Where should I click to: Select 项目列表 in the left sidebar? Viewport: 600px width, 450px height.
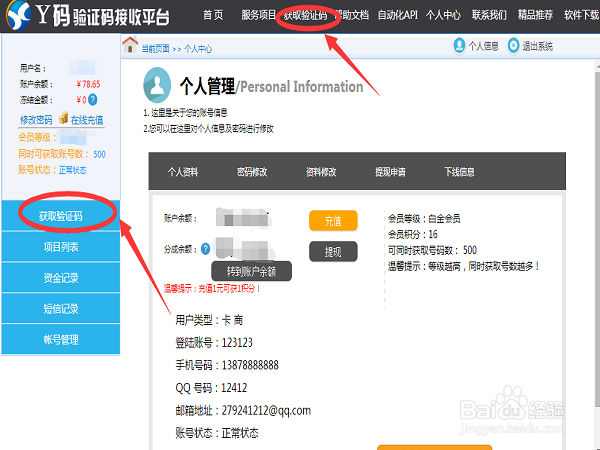point(61,247)
